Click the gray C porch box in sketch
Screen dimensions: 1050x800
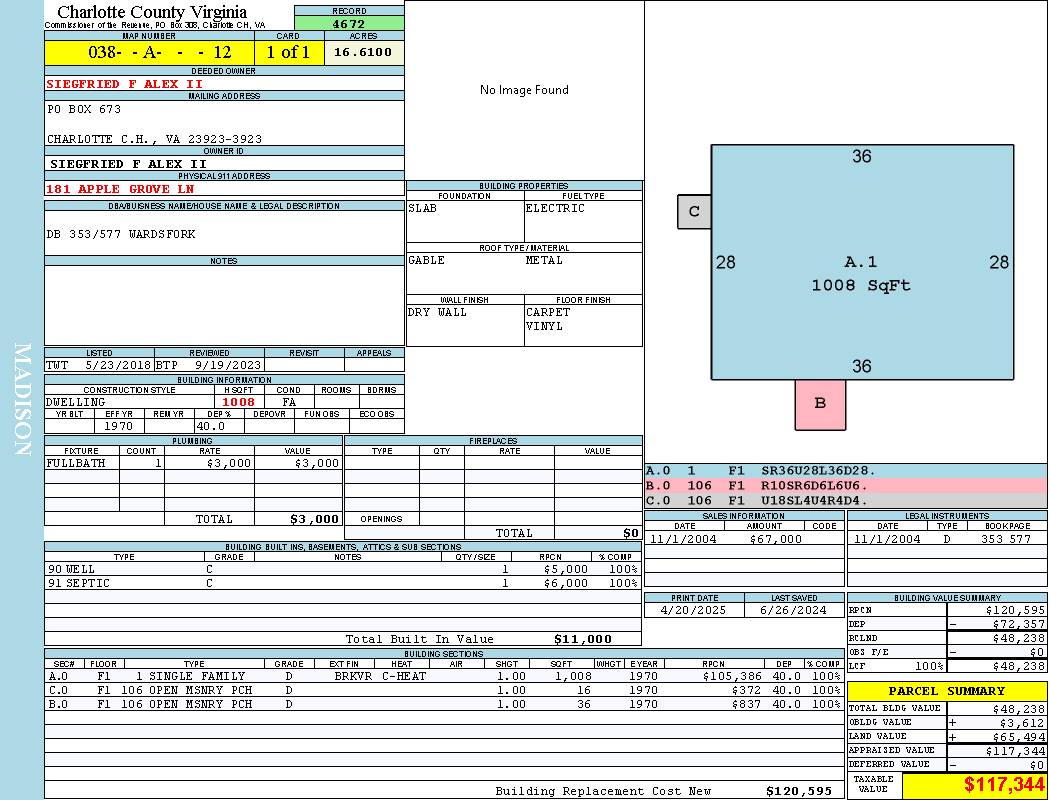(x=694, y=212)
